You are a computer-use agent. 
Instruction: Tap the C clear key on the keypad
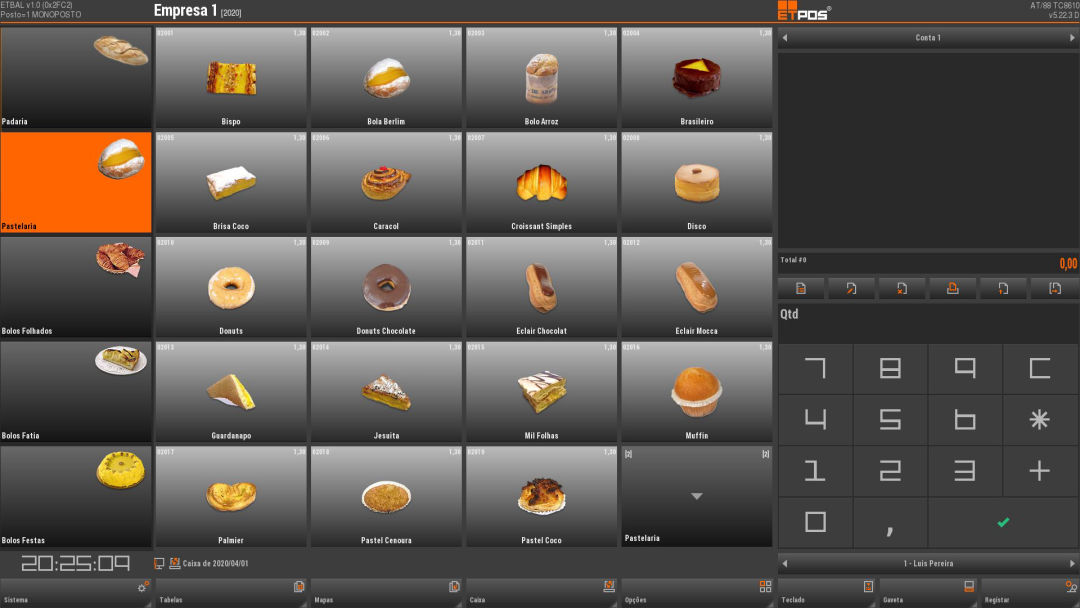1040,368
